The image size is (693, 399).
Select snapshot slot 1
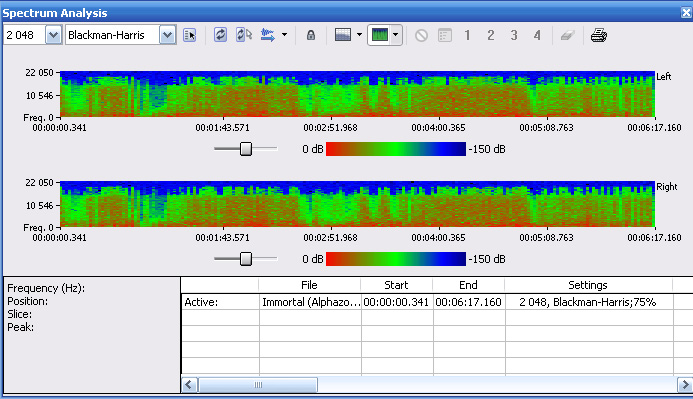coord(467,35)
